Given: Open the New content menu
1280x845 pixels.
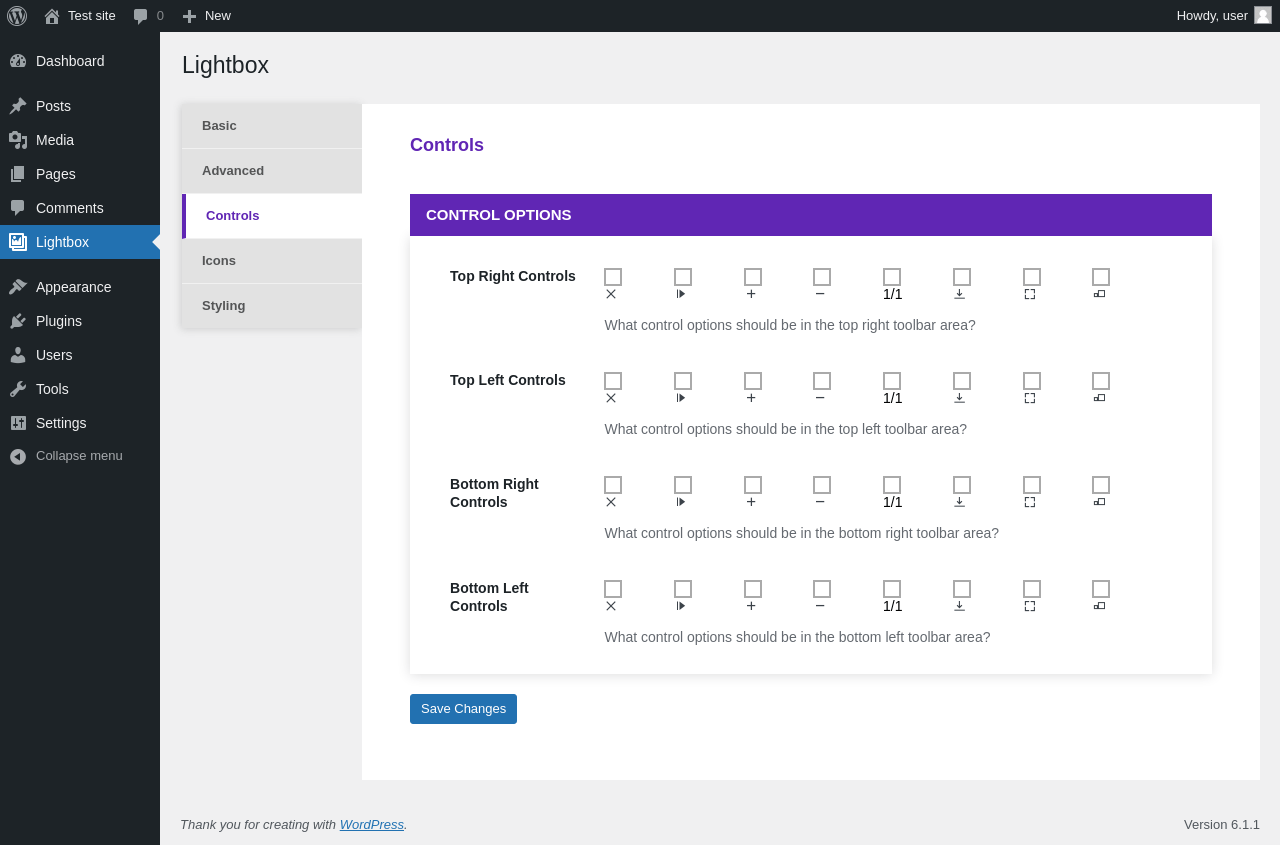Looking at the screenshot, I should 206,16.
